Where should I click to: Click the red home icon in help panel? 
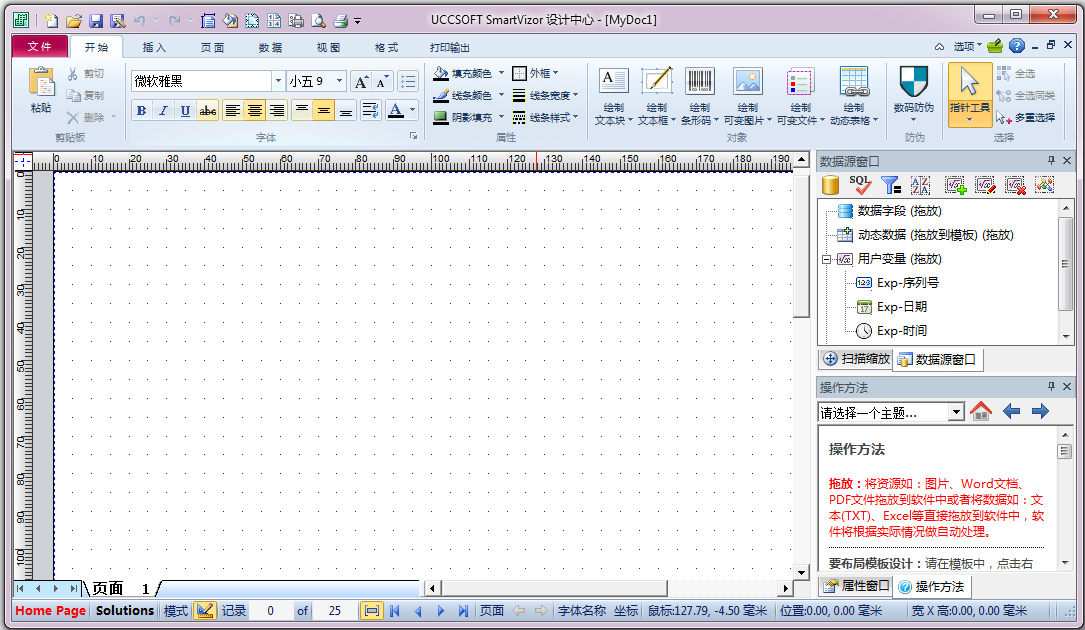(981, 411)
